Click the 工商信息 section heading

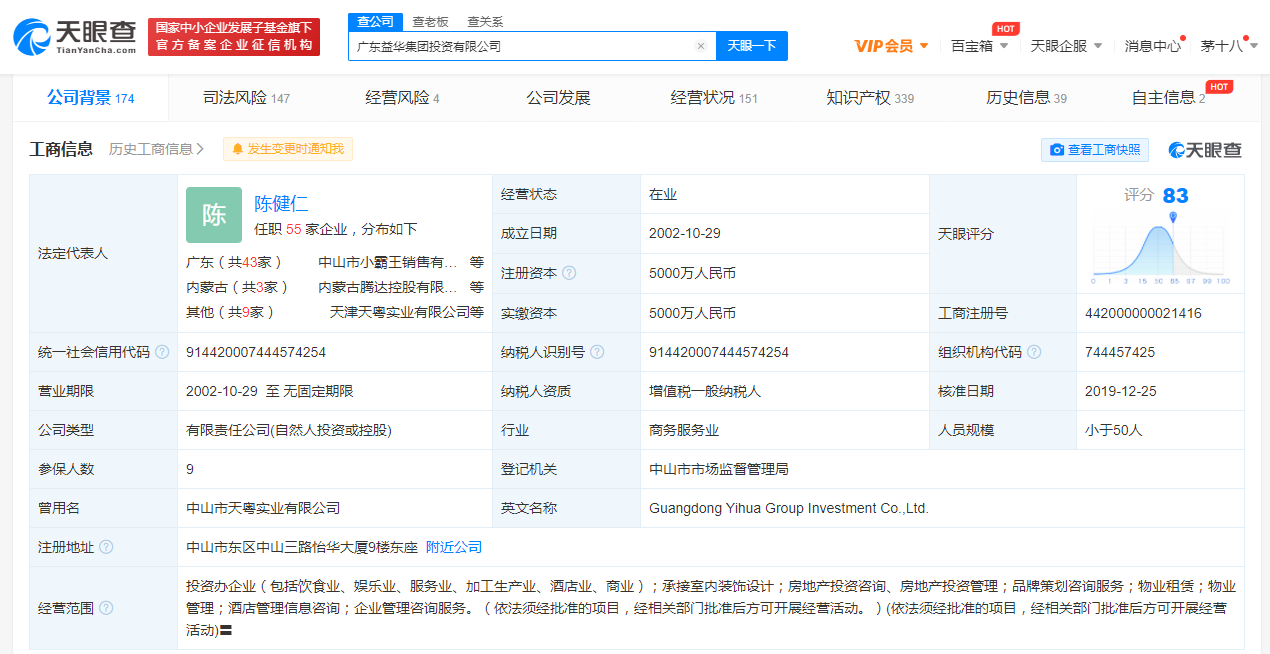(61, 149)
